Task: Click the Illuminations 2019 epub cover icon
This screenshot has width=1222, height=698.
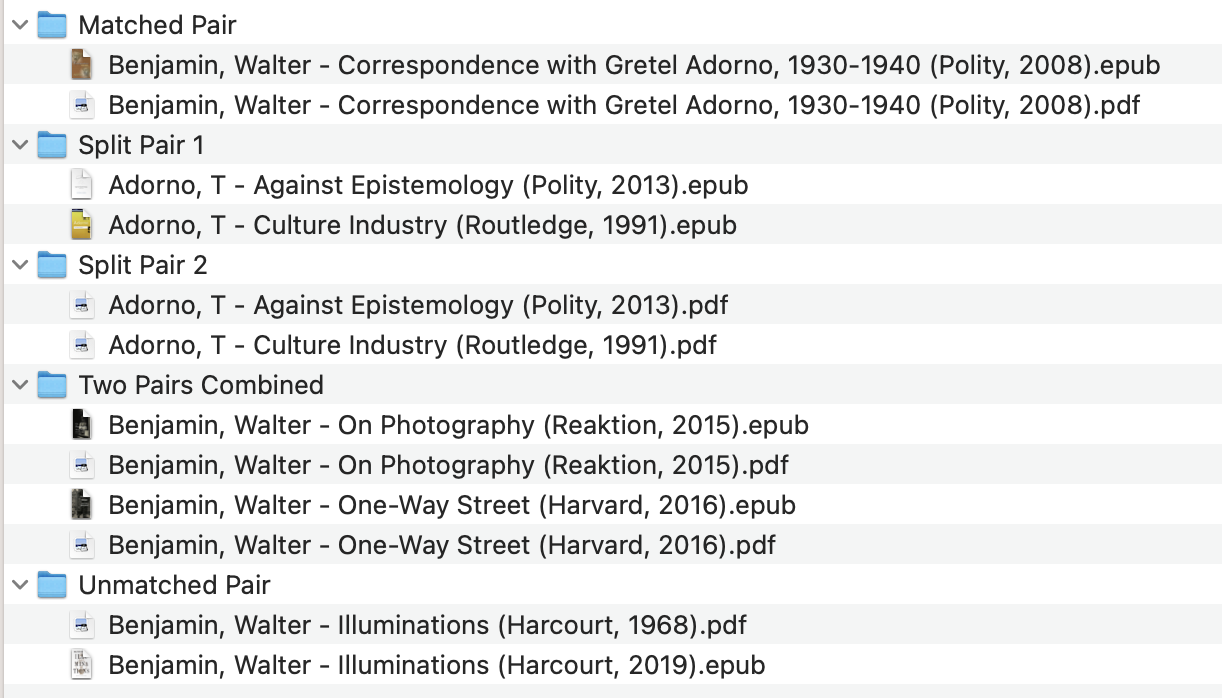Action: (82, 665)
